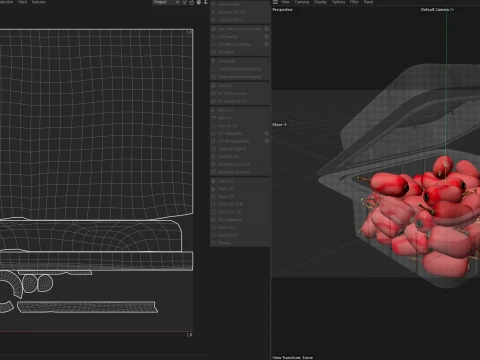Open the Filter menu in viewport
Screen dimensions: 480x360
coord(354,2)
